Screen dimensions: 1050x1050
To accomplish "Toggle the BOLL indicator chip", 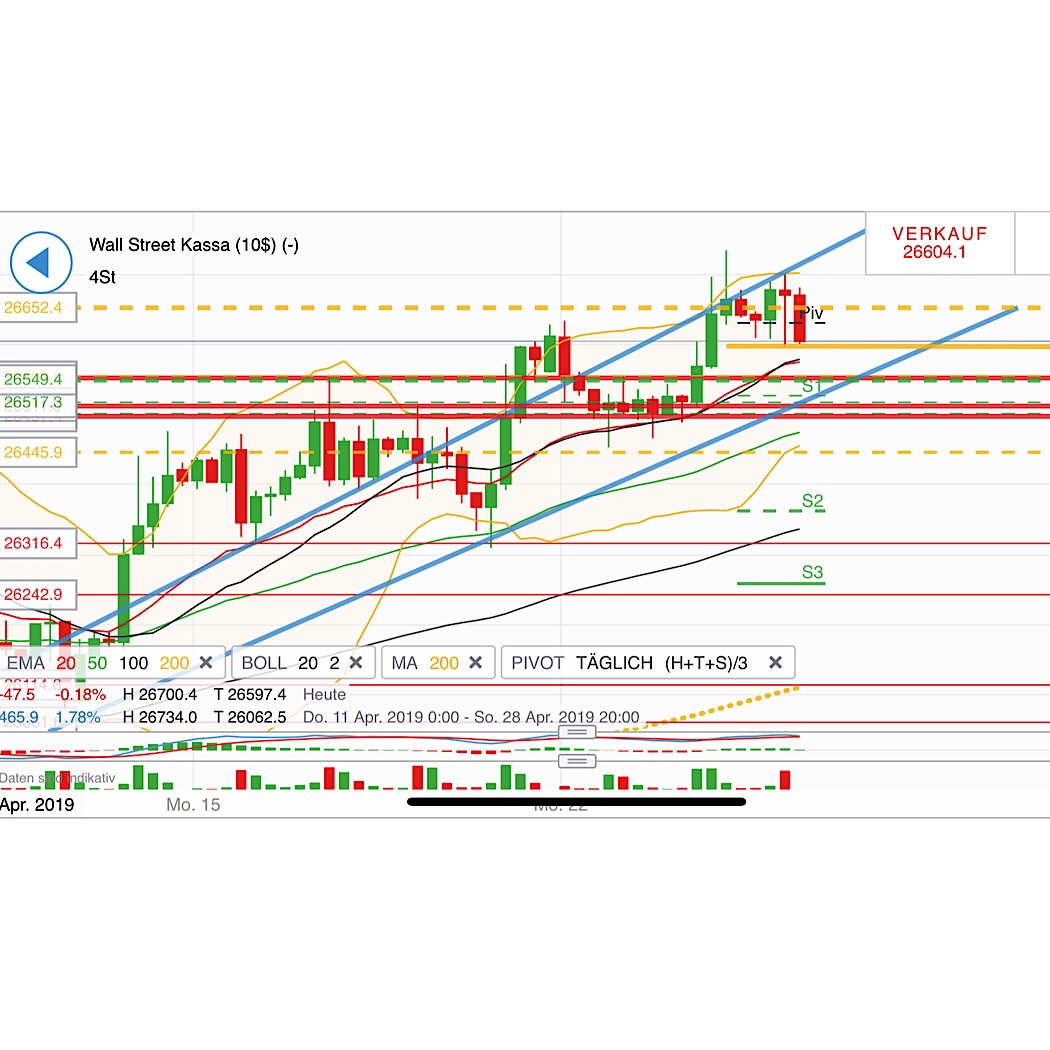I will (x=262, y=662).
